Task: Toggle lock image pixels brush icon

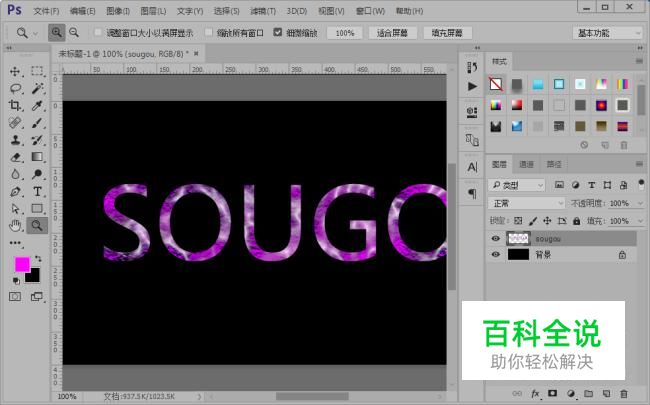Action: pos(533,221)
